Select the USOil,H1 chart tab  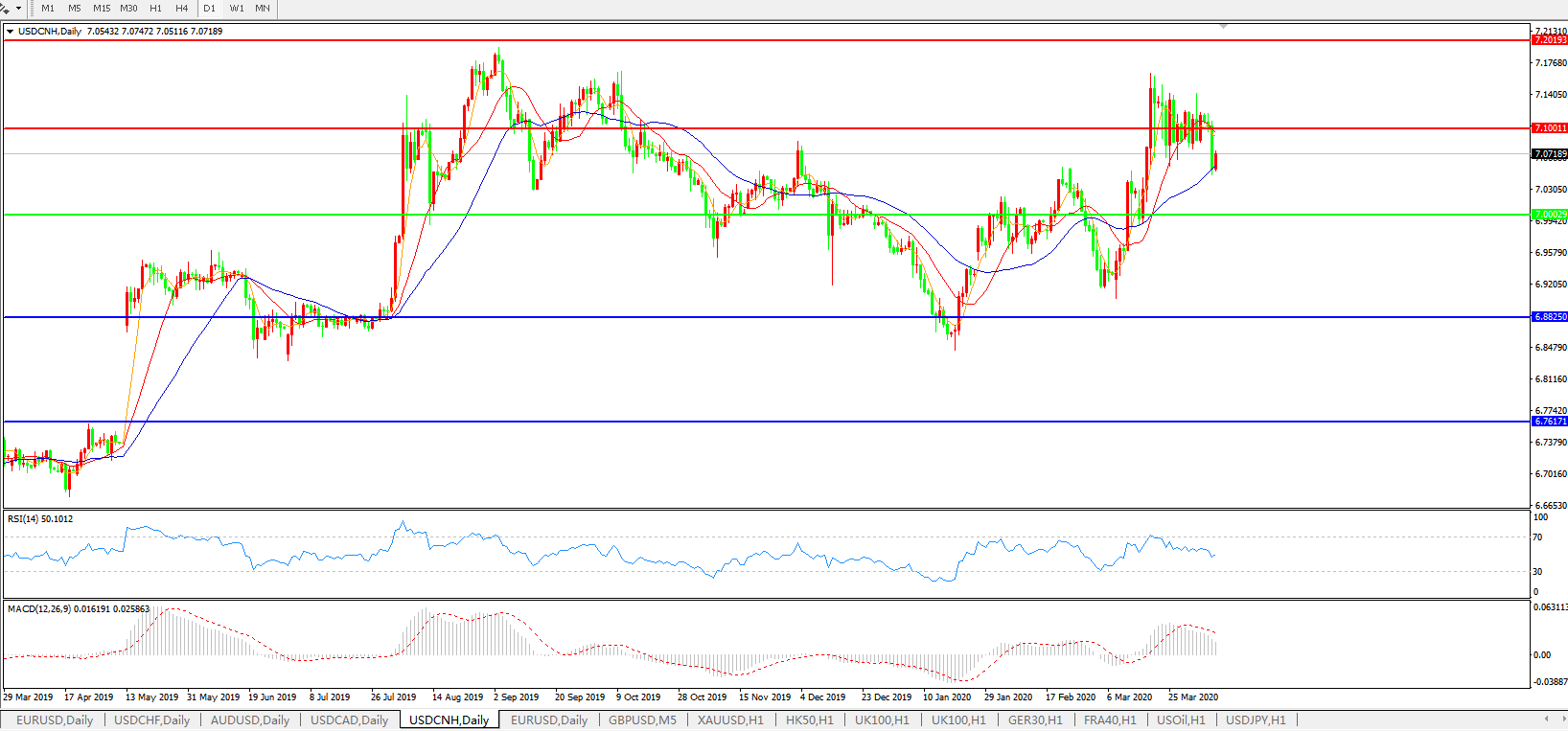coord(1181,720)
